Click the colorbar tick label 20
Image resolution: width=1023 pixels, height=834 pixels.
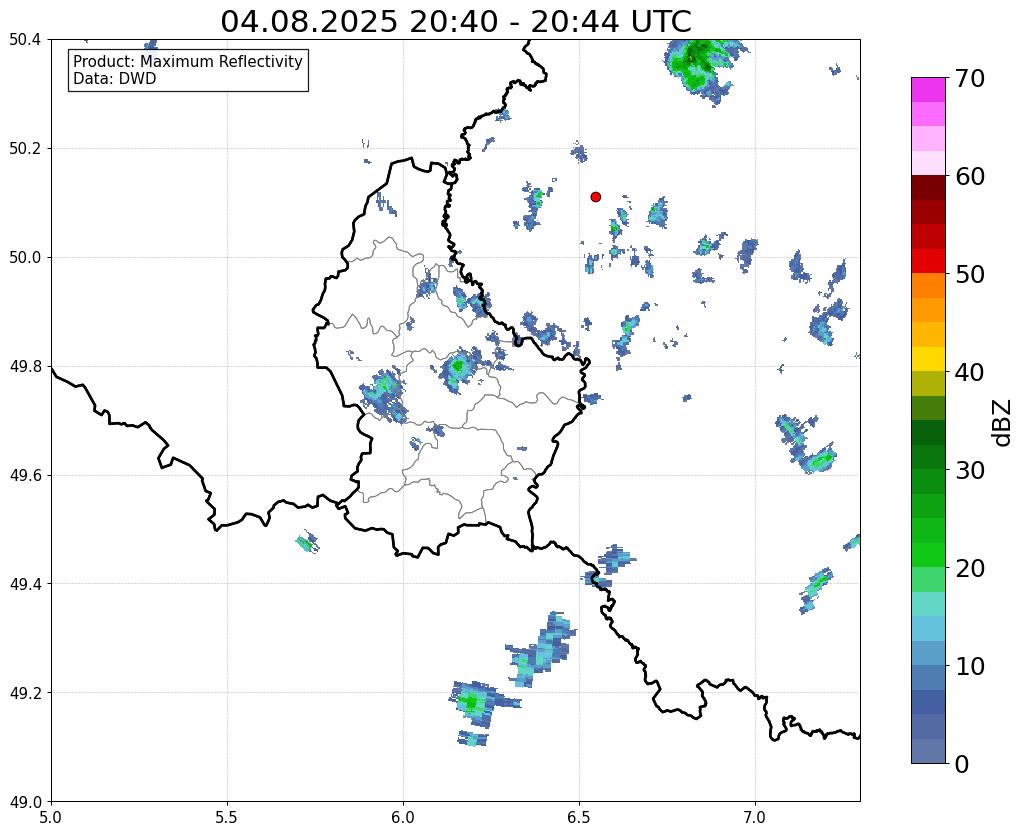[970, 568]
